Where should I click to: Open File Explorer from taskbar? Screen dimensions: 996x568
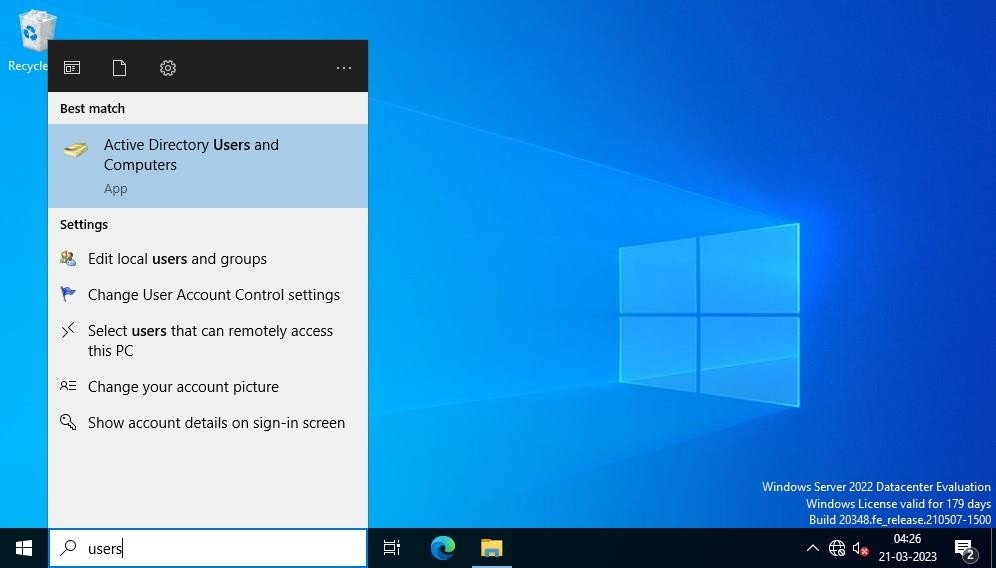click(x=492, y=548)
